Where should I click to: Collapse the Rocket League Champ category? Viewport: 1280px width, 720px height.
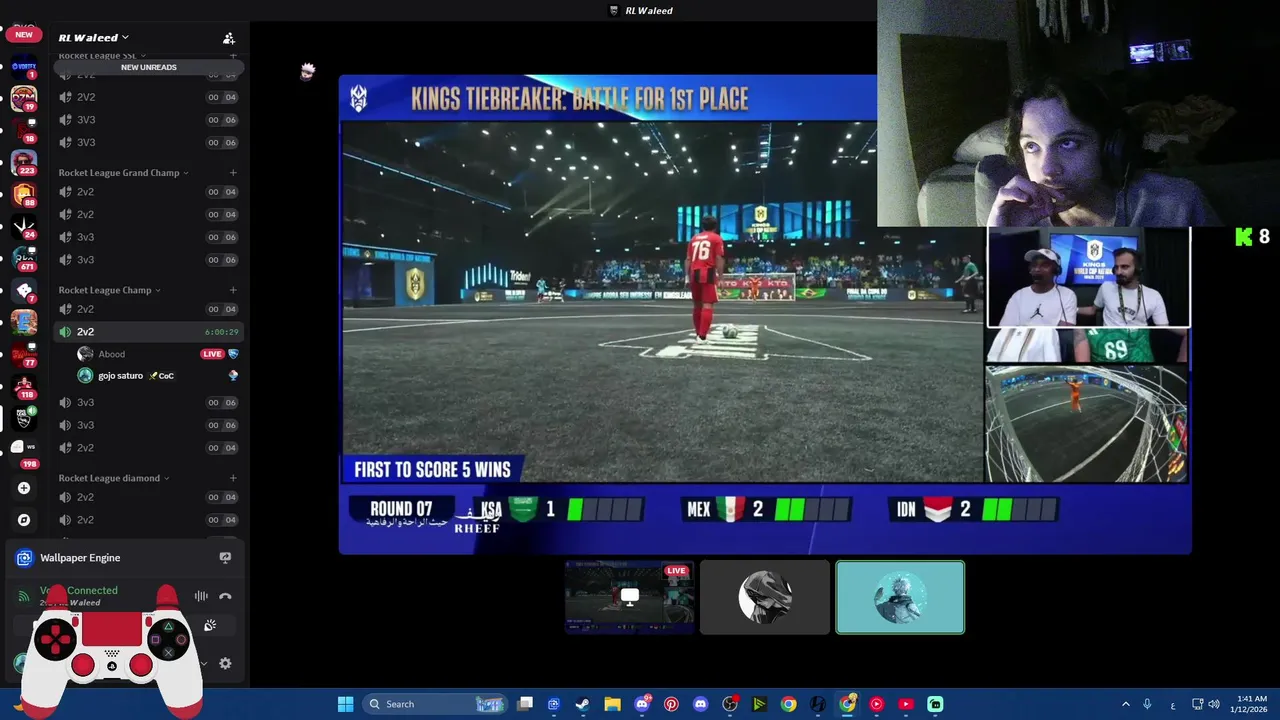point(110,290)
